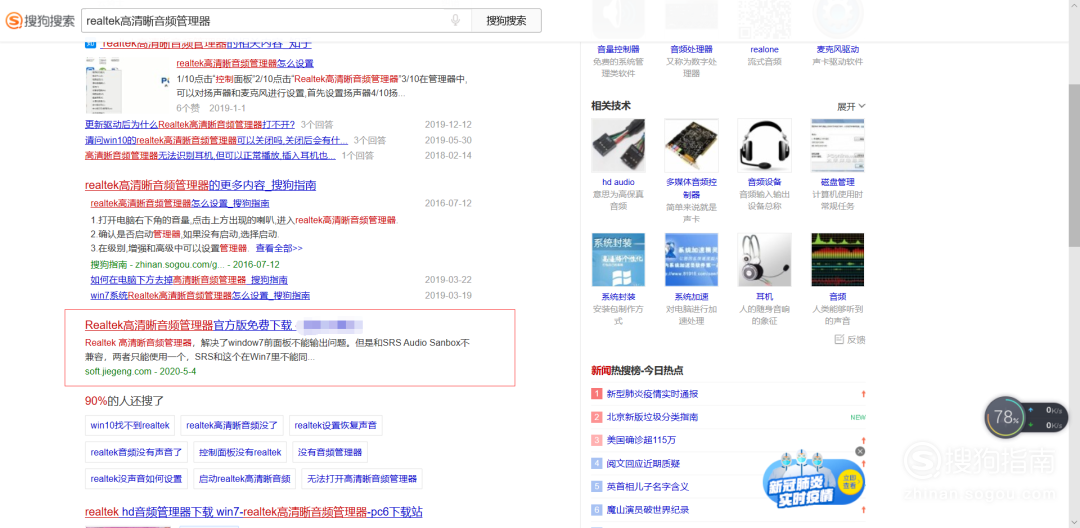
Task: Open 更新驱动后为什么Realtek打不开 question
Action: point(190,125)
